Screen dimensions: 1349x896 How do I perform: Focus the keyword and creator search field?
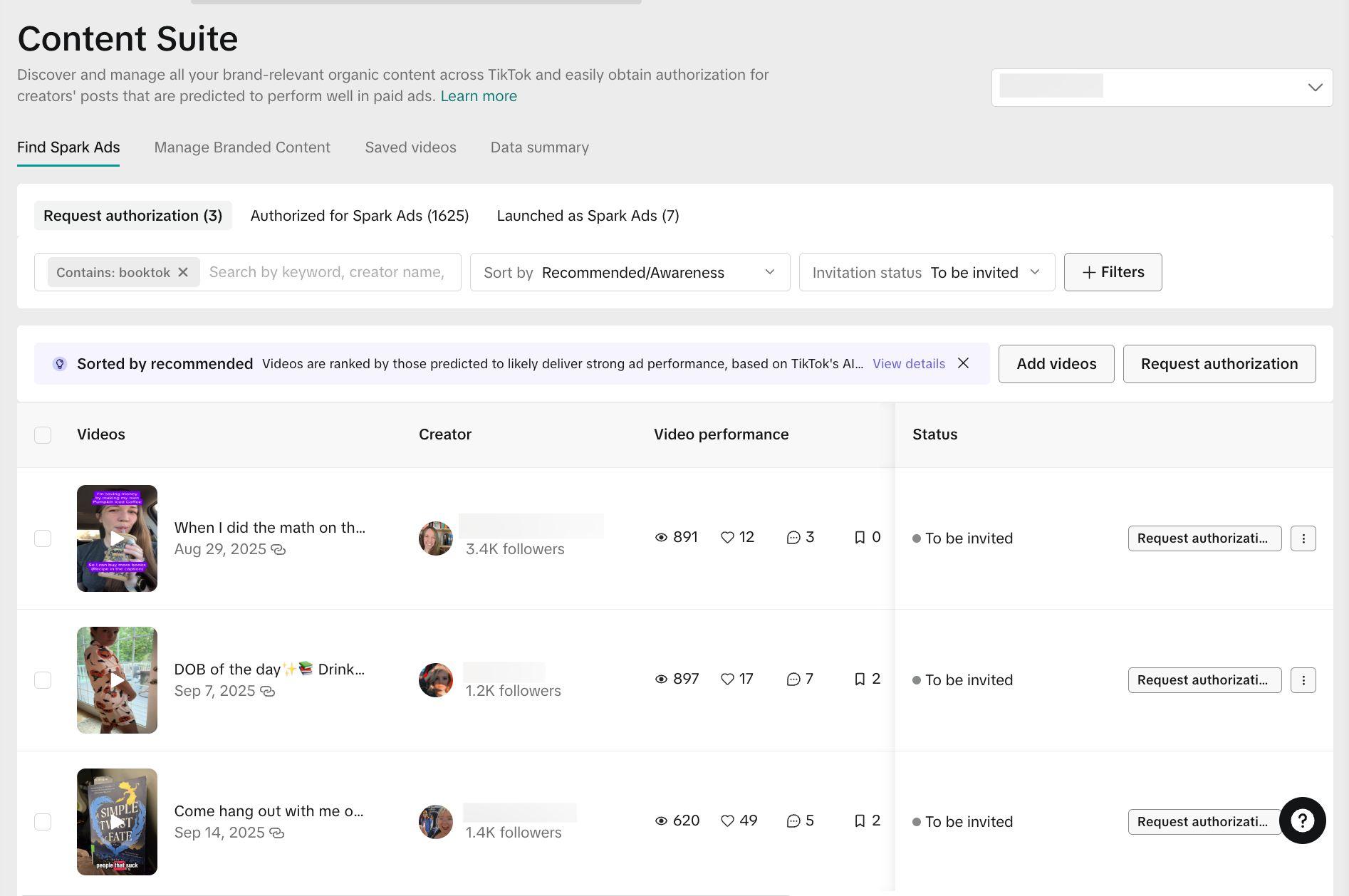coord(328,272)
